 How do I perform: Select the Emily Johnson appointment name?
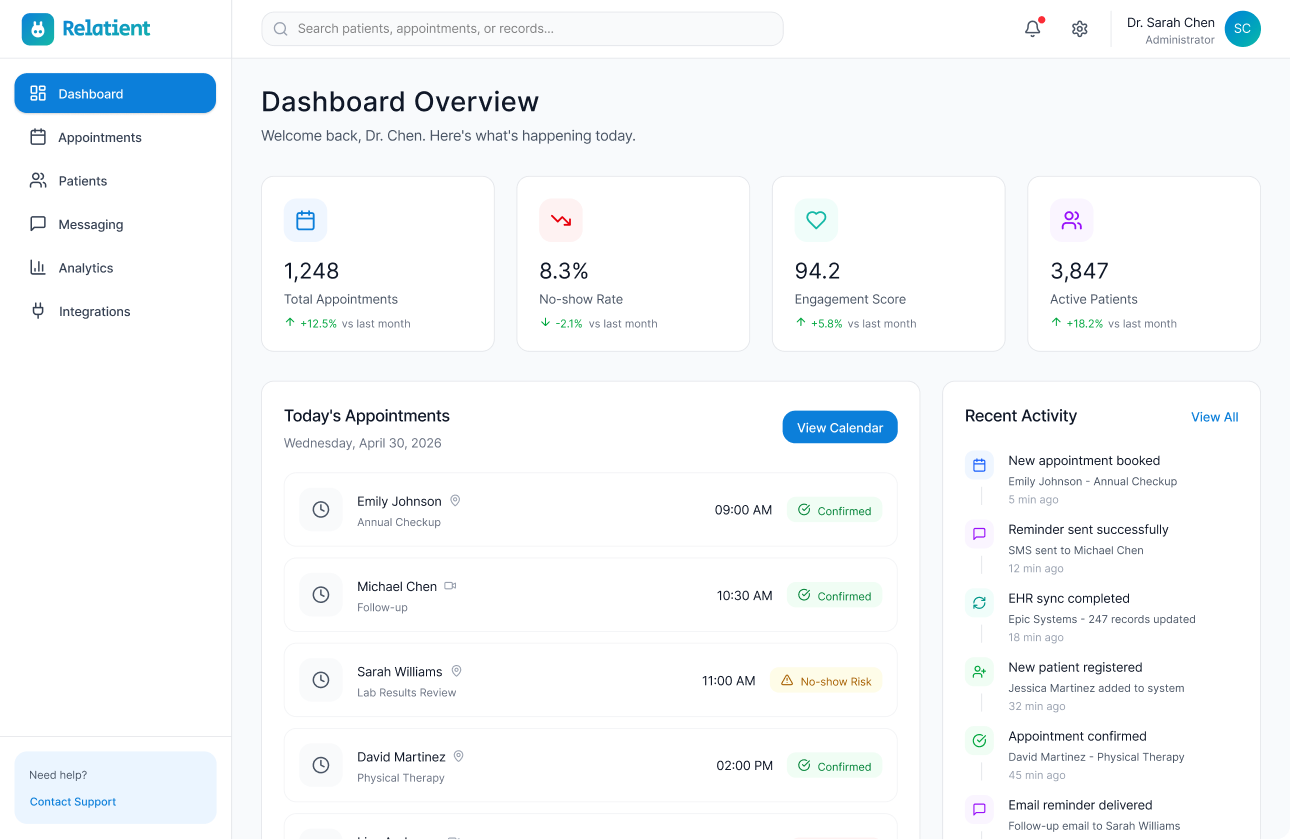click(x=399, y=501)
